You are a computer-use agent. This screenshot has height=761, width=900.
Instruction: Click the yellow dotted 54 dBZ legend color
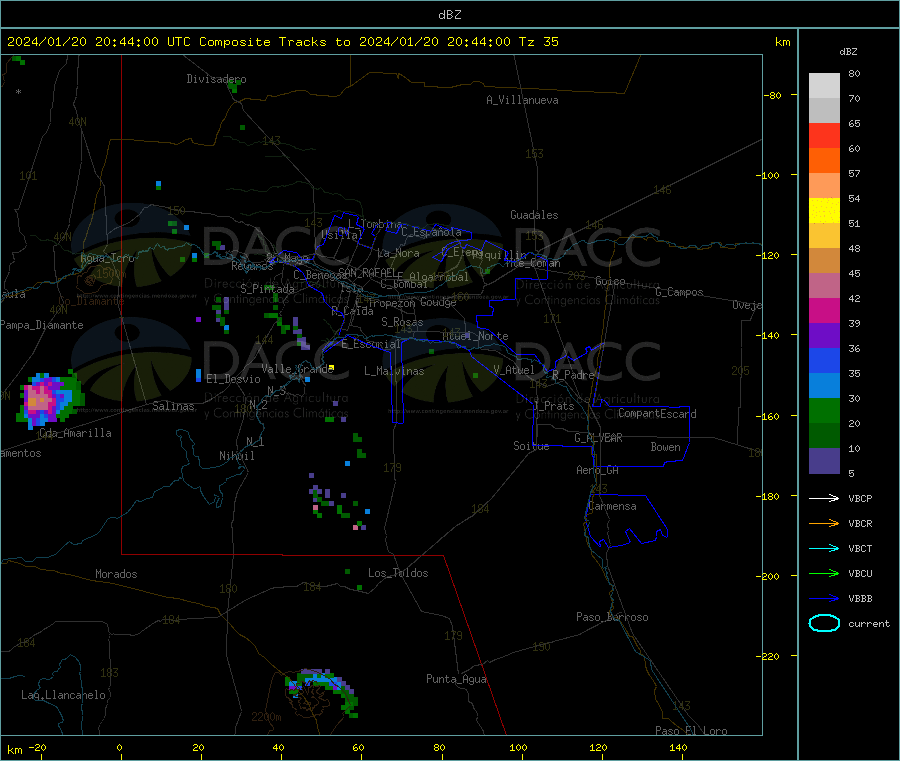[x=824, y=211]
